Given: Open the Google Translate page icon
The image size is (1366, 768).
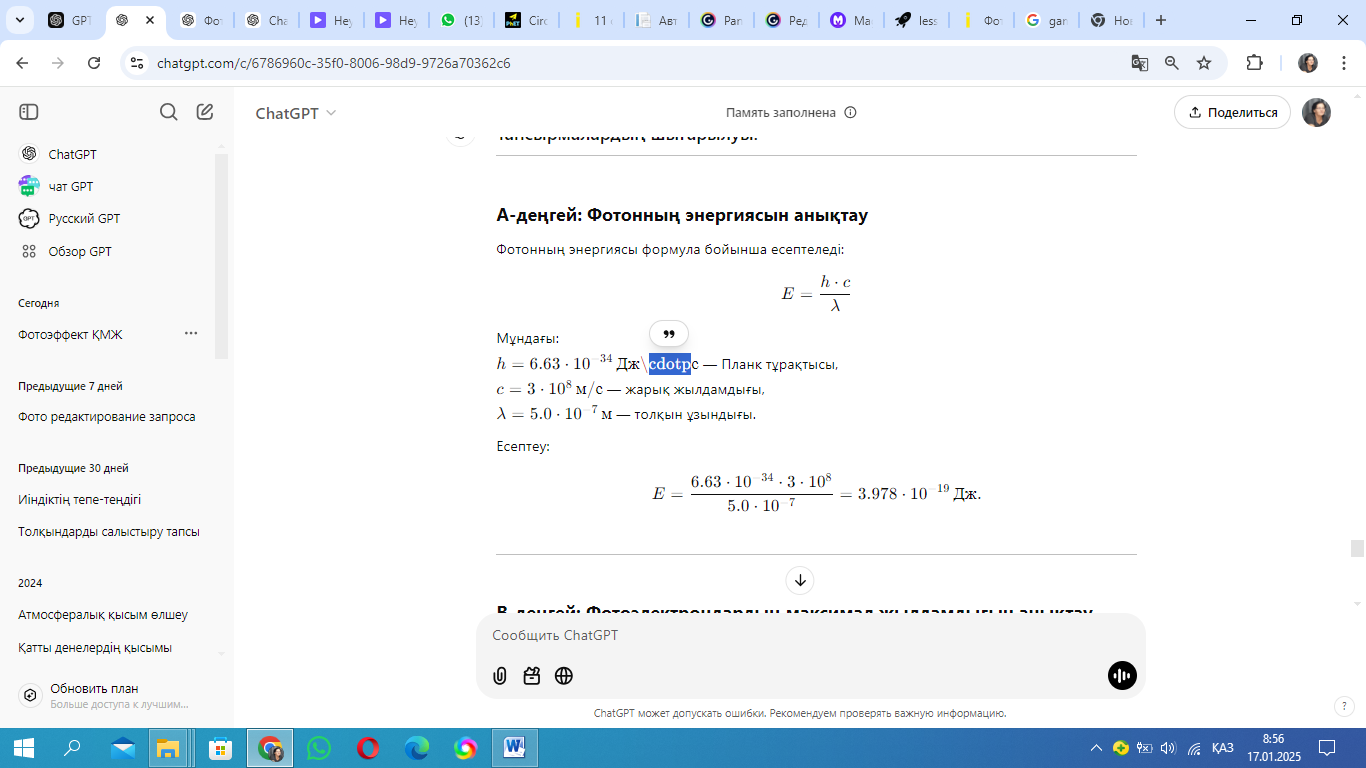Looking at the screenshot, I should coord(1139,63).
